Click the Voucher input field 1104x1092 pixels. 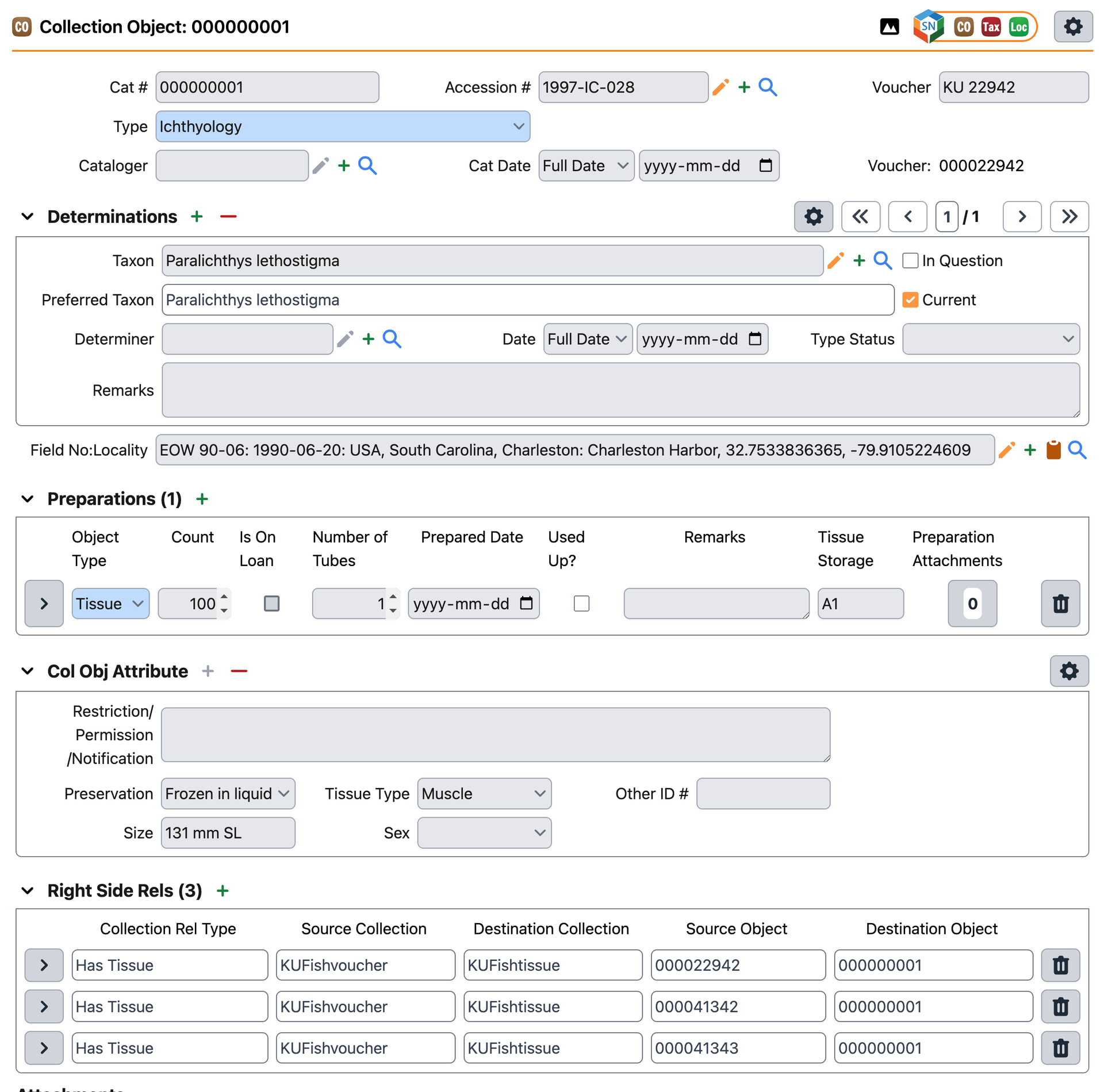click(1013, 87)
